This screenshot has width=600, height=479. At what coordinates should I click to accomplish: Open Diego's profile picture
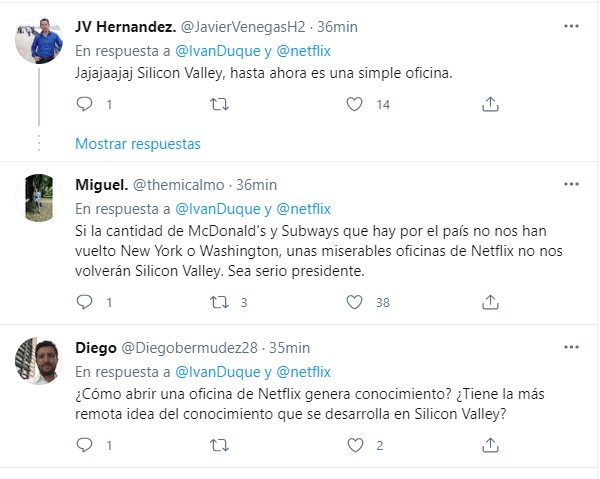tap(38, 360)
